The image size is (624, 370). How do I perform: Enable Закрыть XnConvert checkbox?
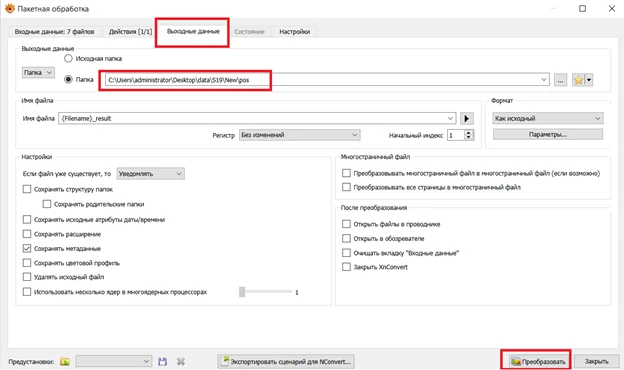pos(346,267)
